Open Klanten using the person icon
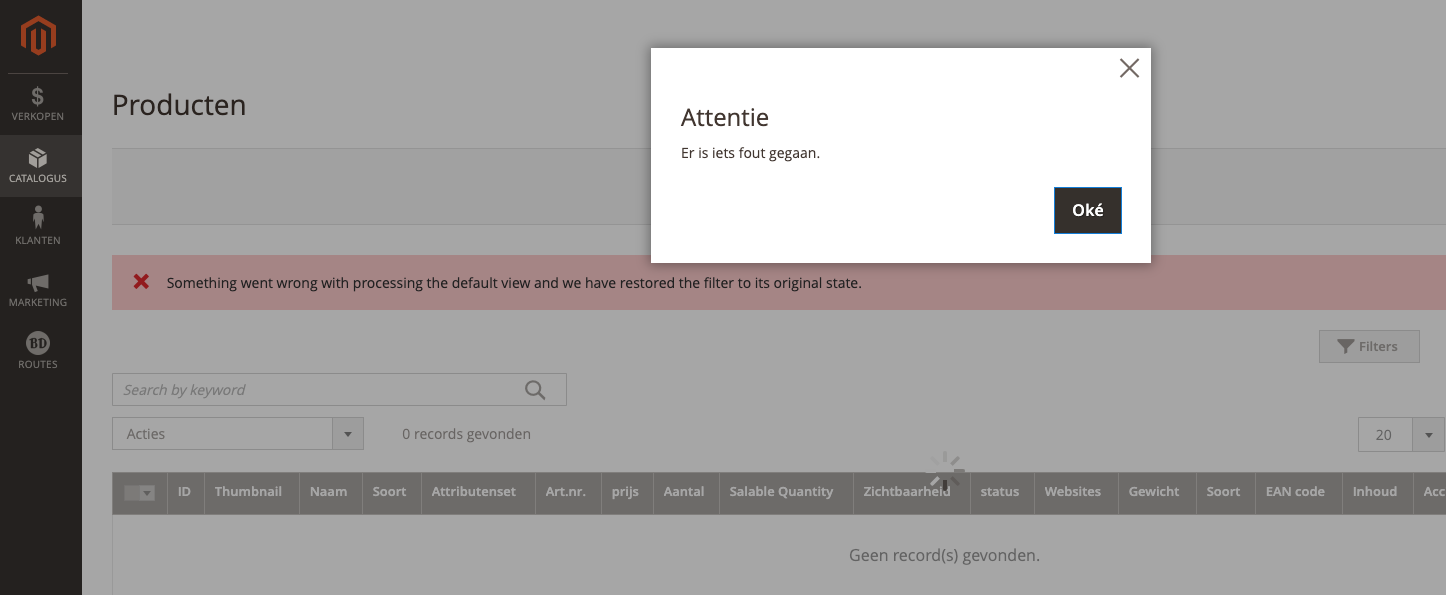Screen dimensions: 1446x595 tap(38, 222)
